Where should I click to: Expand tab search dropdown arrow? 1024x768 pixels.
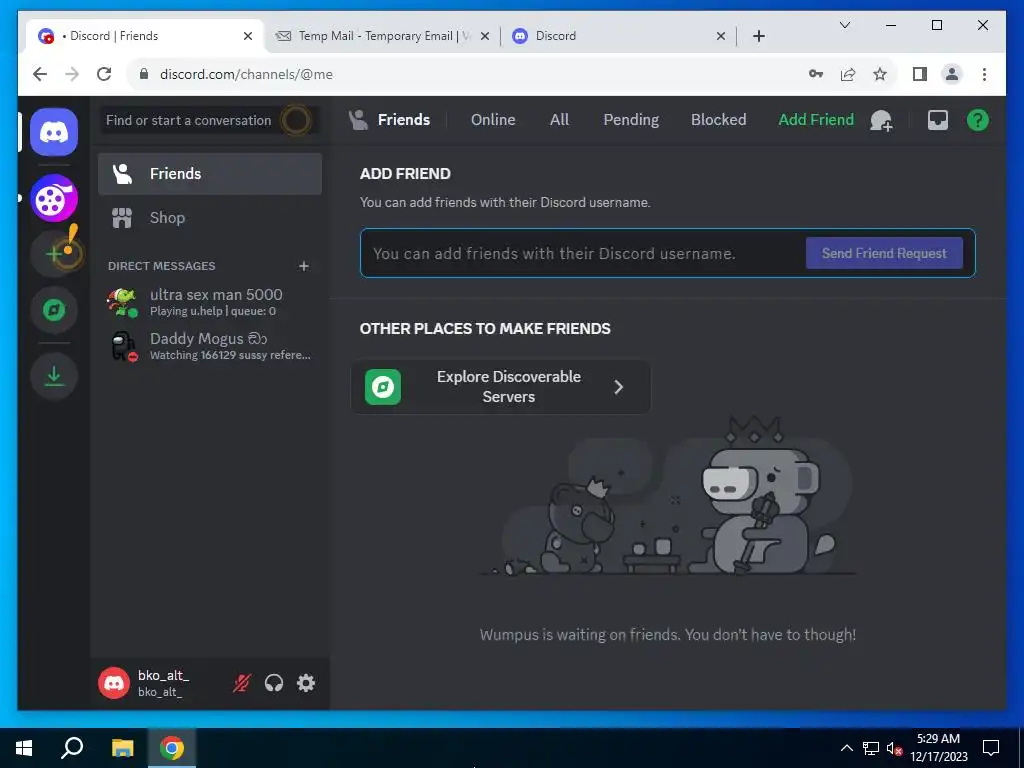coord(844,25)
